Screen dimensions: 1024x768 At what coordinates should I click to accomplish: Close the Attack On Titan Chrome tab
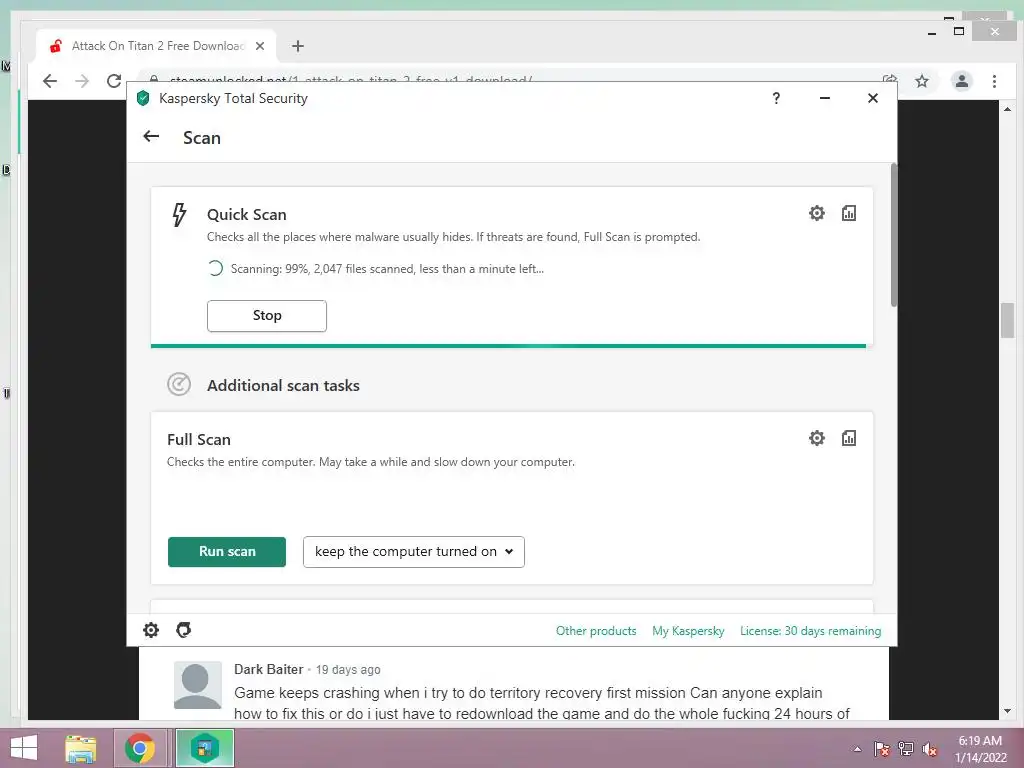click(x=260, y=46)
